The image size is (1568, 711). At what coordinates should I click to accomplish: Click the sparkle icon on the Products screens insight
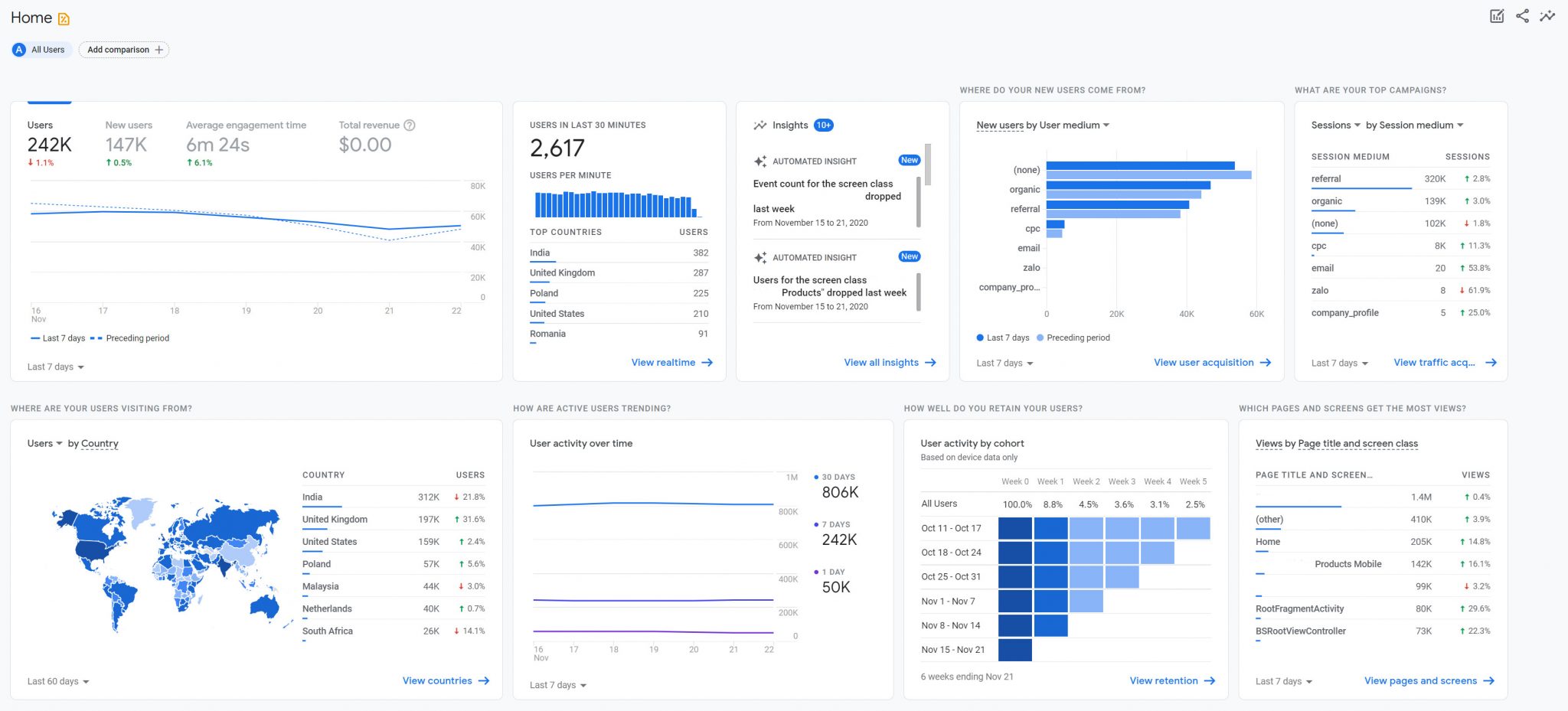(759, 257)
